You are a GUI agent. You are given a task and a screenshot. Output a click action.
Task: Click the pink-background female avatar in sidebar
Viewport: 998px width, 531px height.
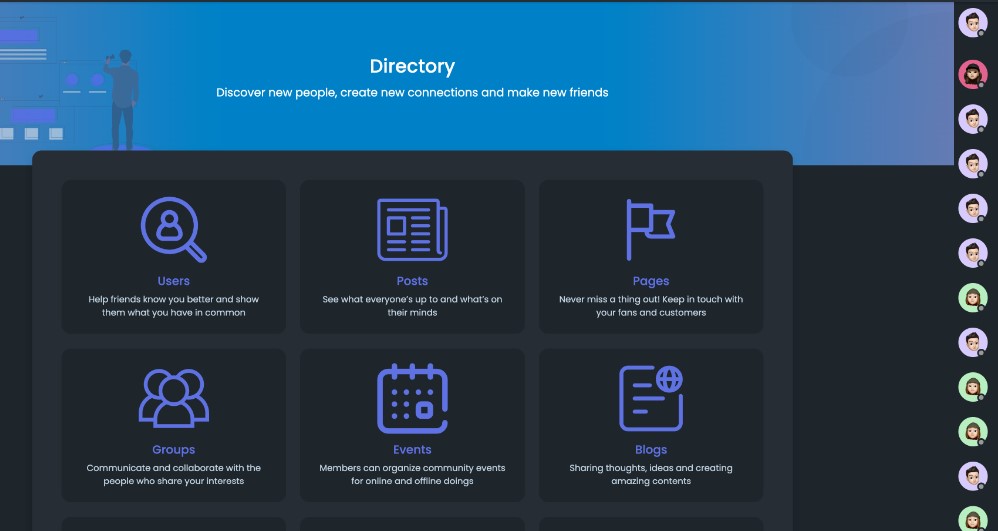point(972,75)
